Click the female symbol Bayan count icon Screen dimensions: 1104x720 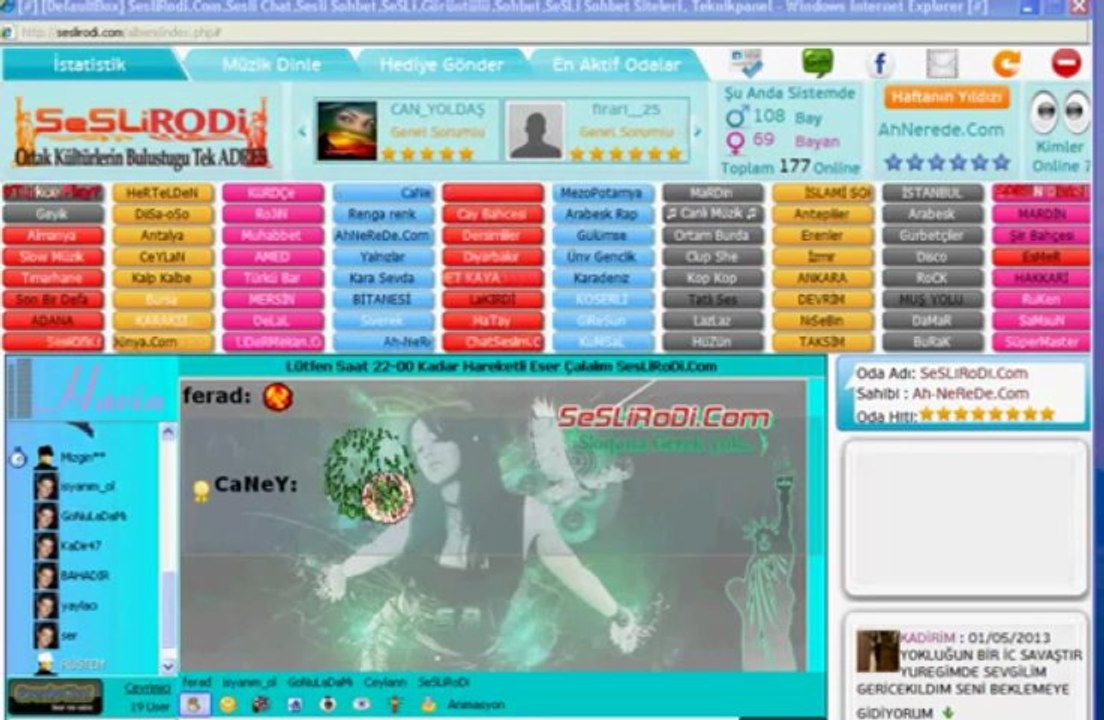735,142
